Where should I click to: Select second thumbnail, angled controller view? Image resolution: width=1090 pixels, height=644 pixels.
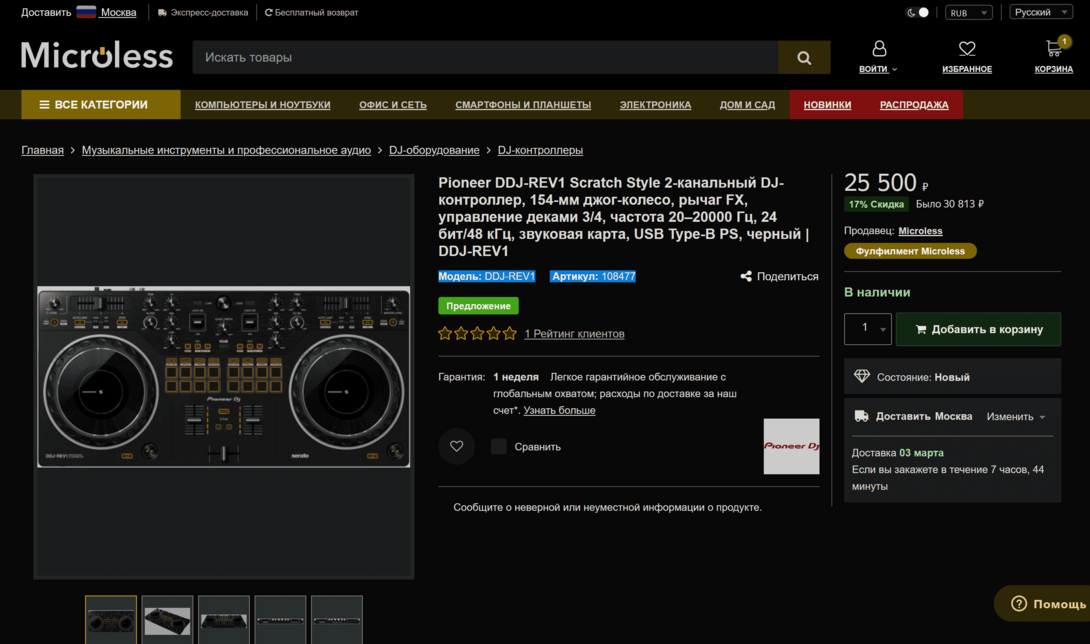[168, 620]
